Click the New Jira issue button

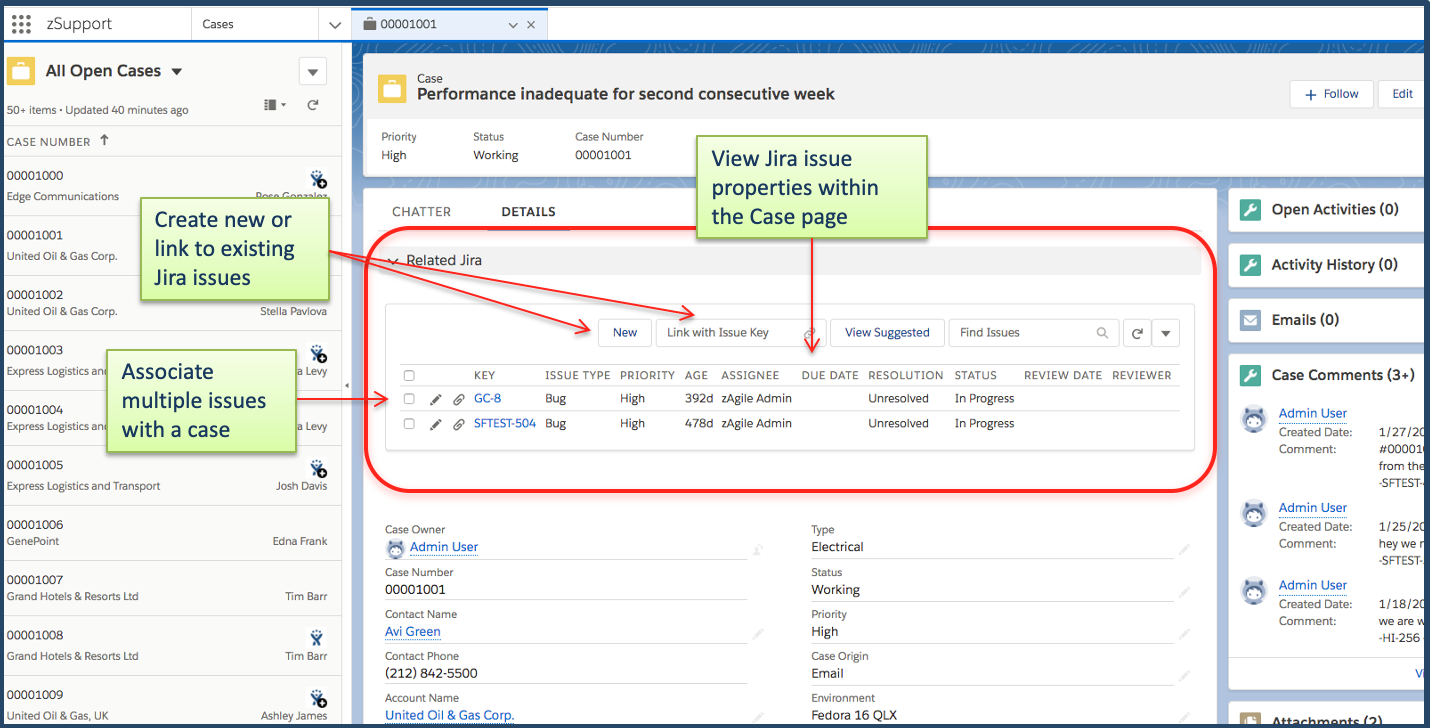click(625, 333)
